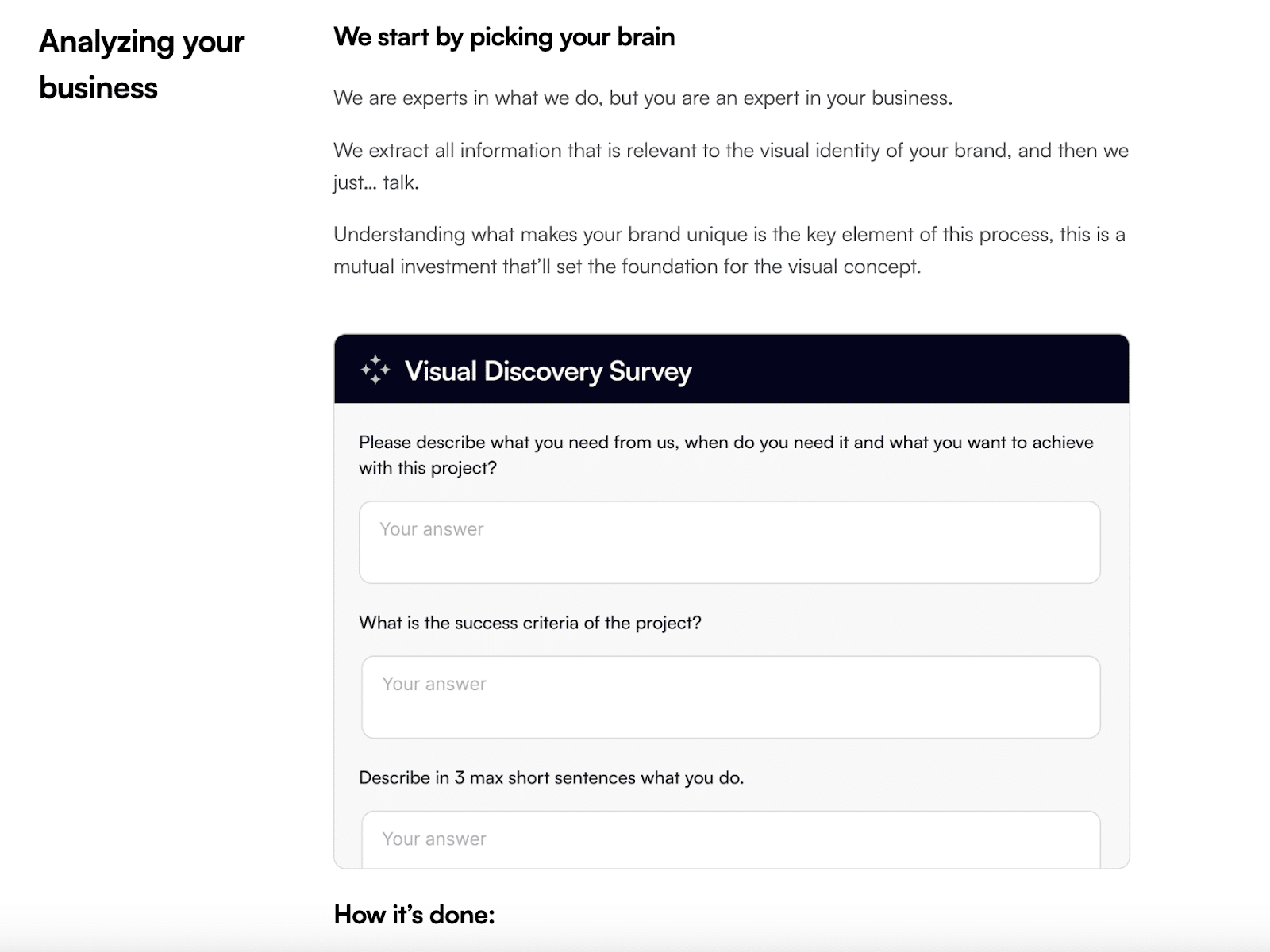
Task: Click the line starting We extract all information
Action: click(x=731, y=150)
